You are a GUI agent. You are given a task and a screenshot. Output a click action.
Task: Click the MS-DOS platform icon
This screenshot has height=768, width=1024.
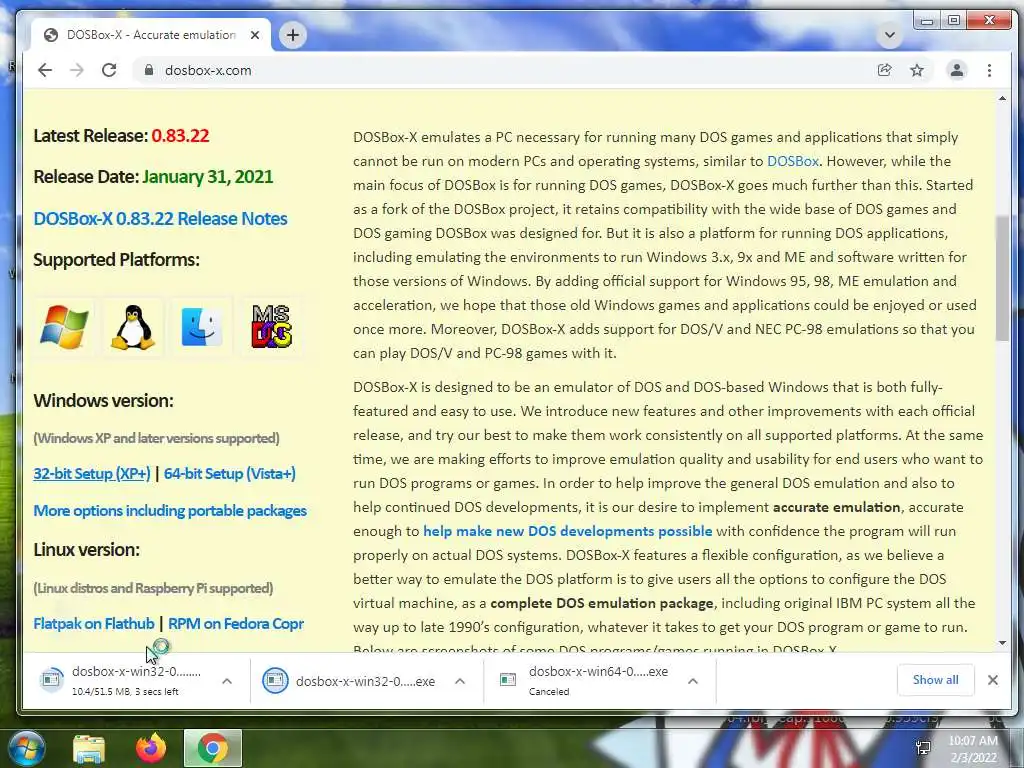pos(272,327)
